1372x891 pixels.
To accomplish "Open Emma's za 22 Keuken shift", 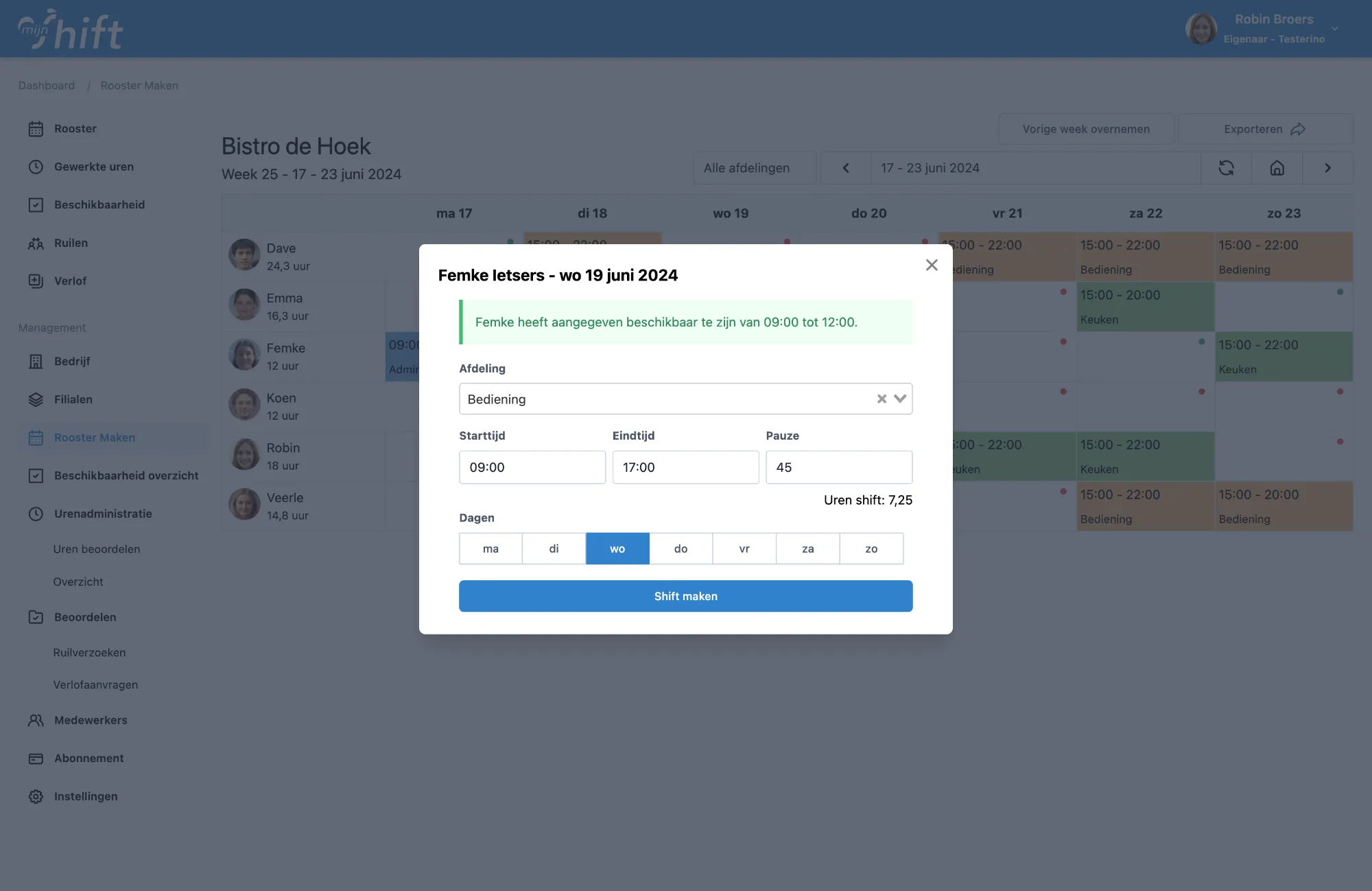I will tap(1145, 307).
